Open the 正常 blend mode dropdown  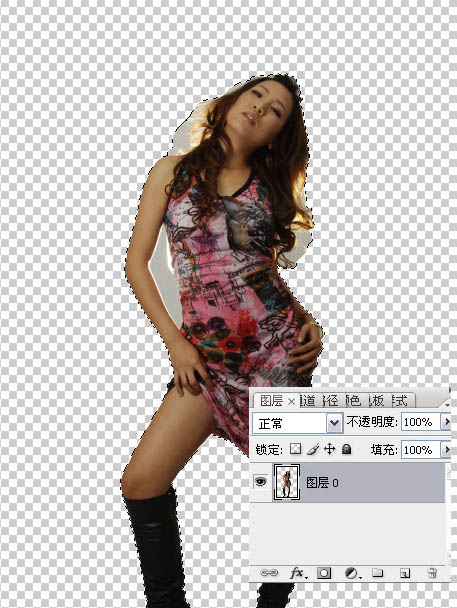tap(297, 423)
